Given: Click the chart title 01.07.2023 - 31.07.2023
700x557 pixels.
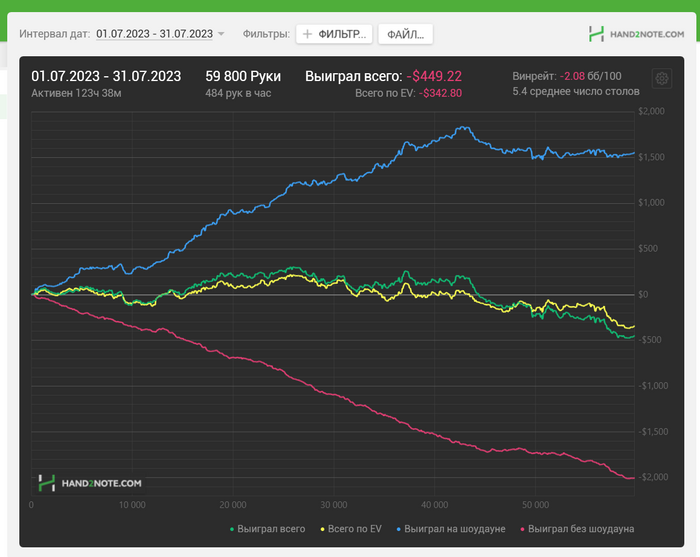Looking at the screenshot, I should (106, 76).
